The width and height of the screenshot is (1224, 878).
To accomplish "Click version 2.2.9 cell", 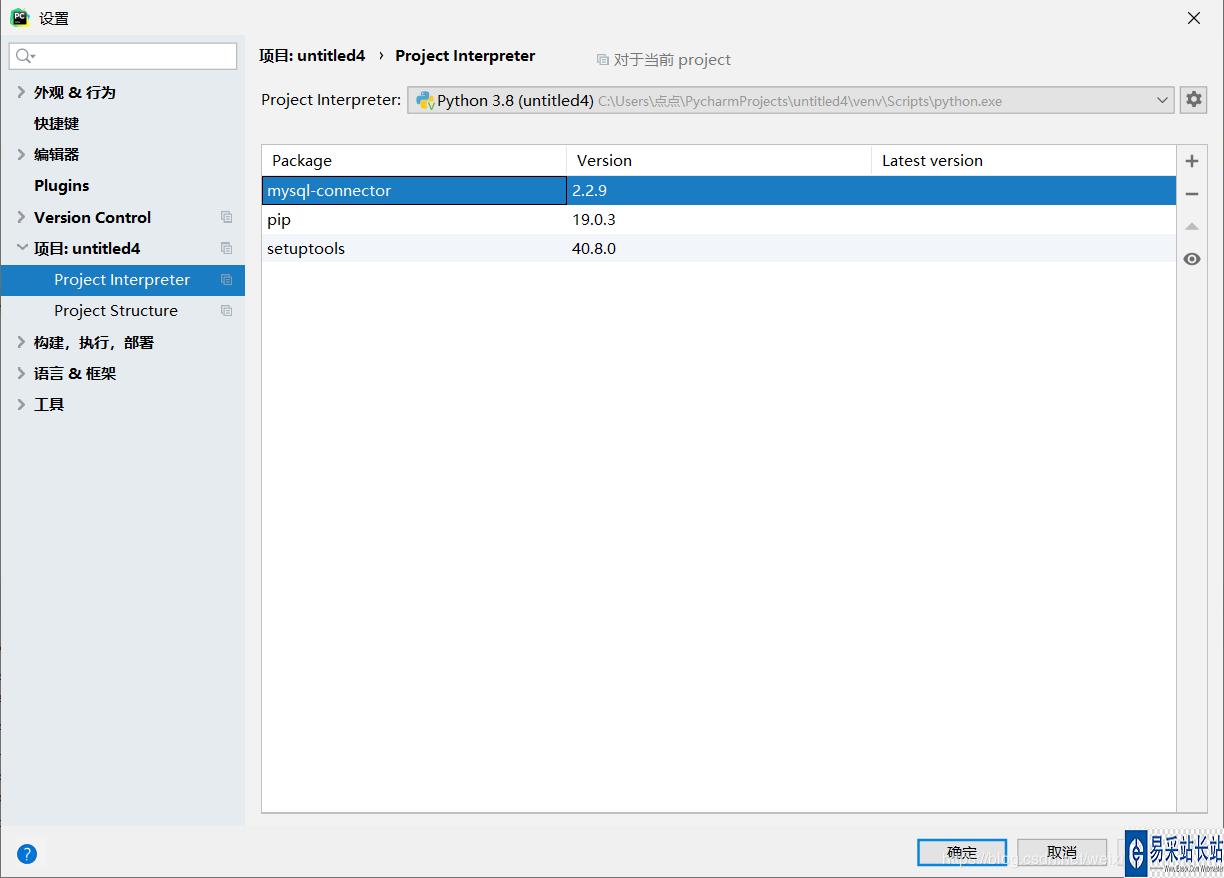I will (x=719, y=190).
